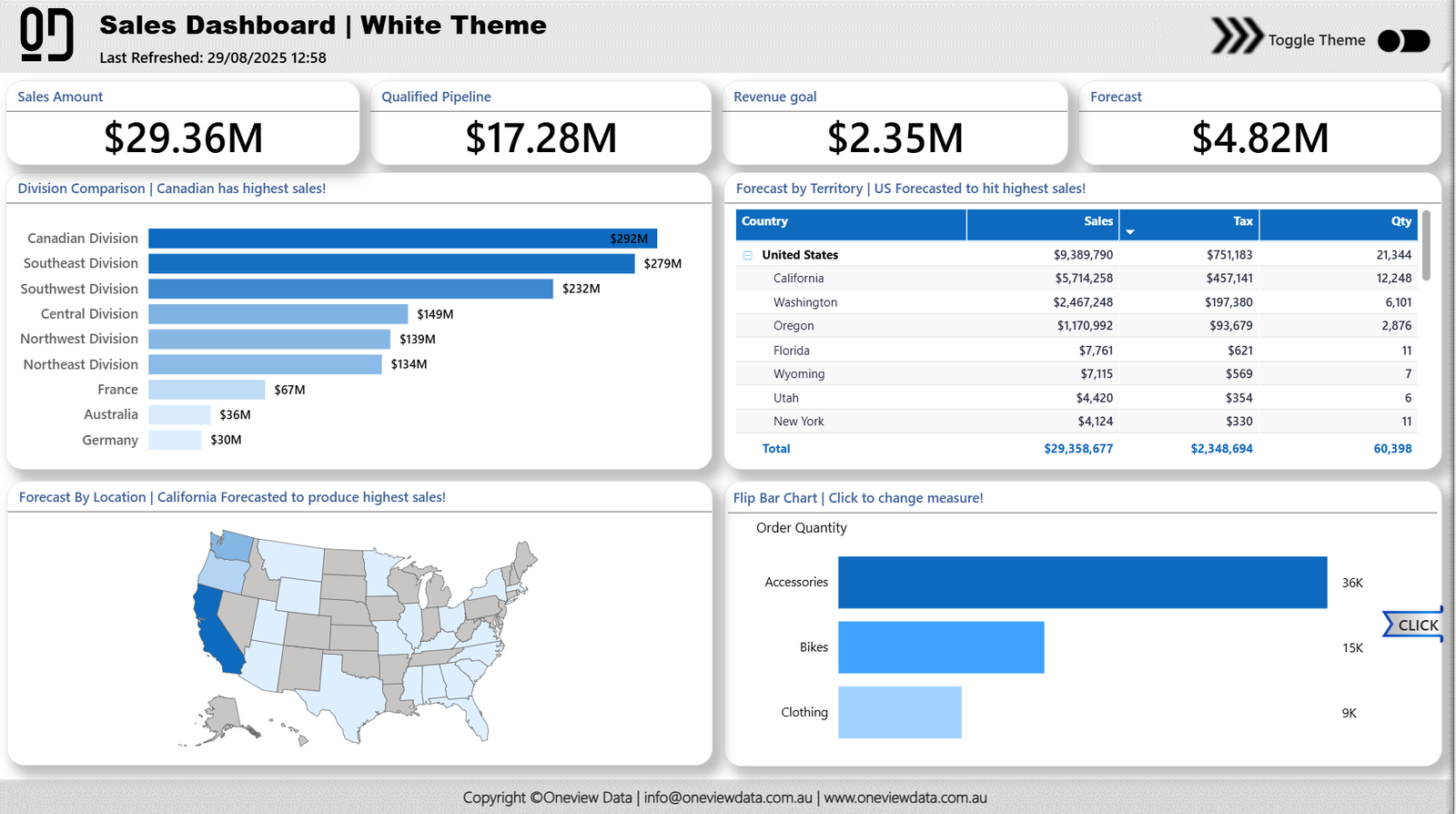Image resolution: width=1456 pixels, height=814 pixels.
Task: Click the triple chevron arrow icon
Action: 1236,36
